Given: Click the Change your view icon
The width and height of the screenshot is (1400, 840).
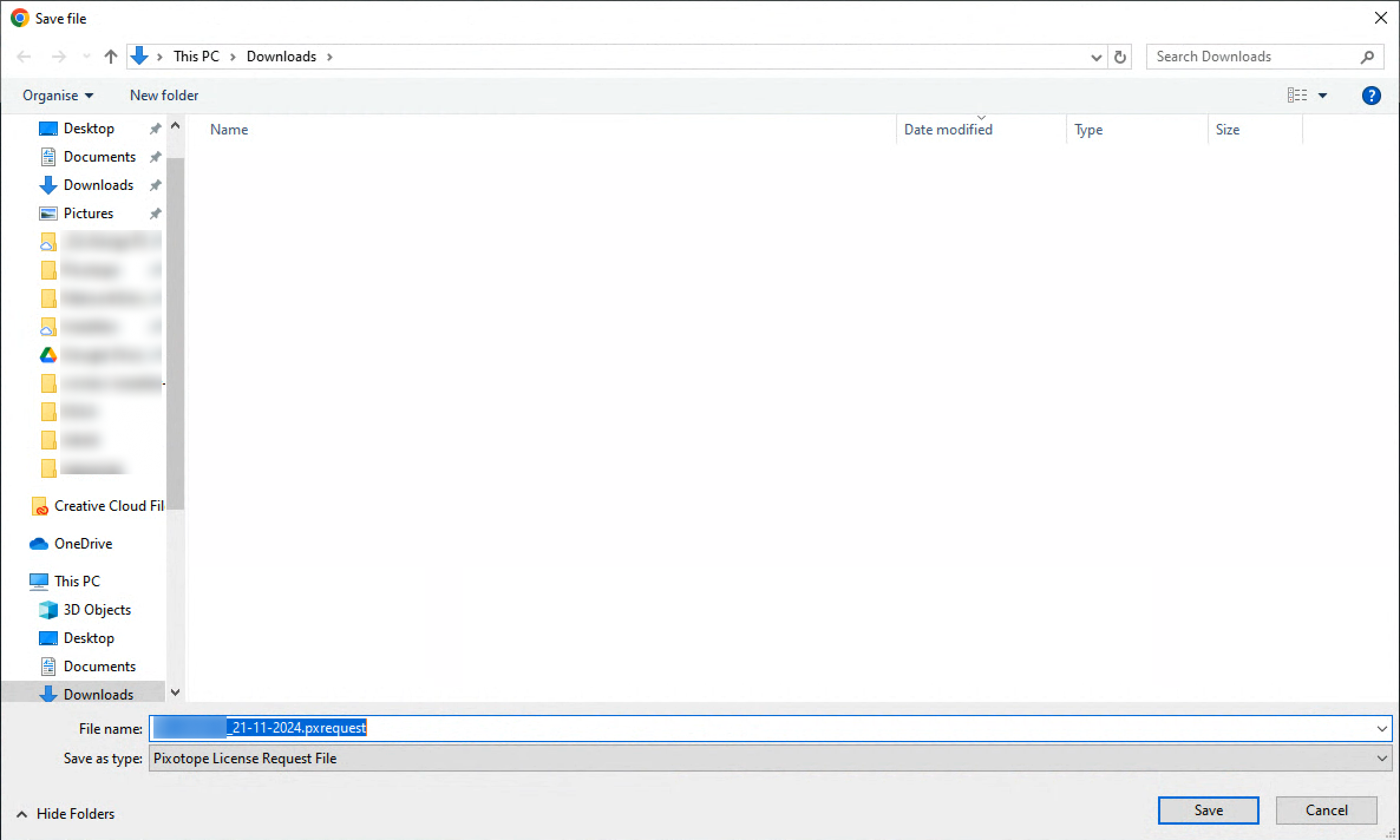Looking at the screenshot, I should pyautogui.click(x=1297, y=96).
